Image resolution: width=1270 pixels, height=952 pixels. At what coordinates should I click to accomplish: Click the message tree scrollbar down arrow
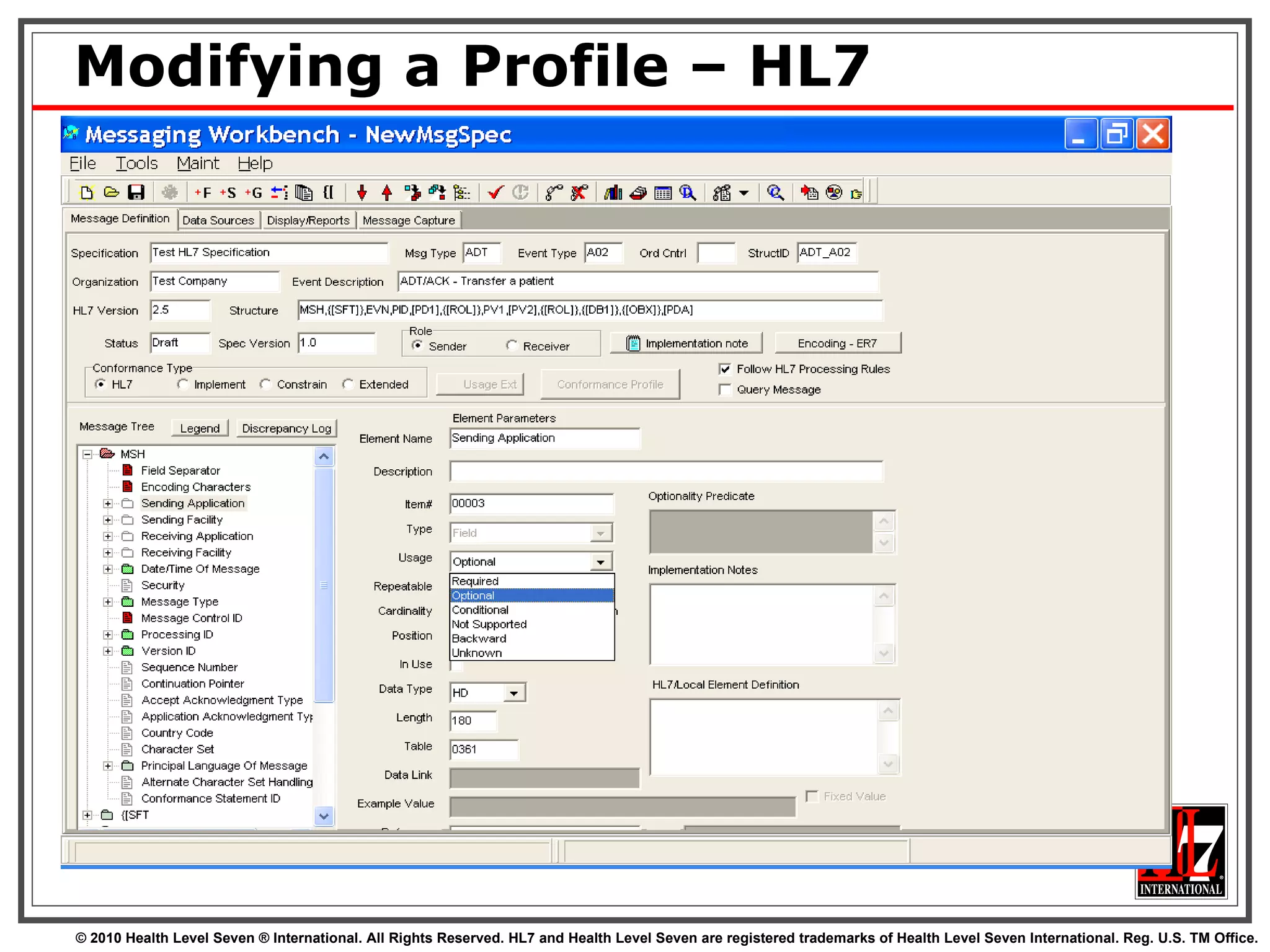tap(324, 816)
